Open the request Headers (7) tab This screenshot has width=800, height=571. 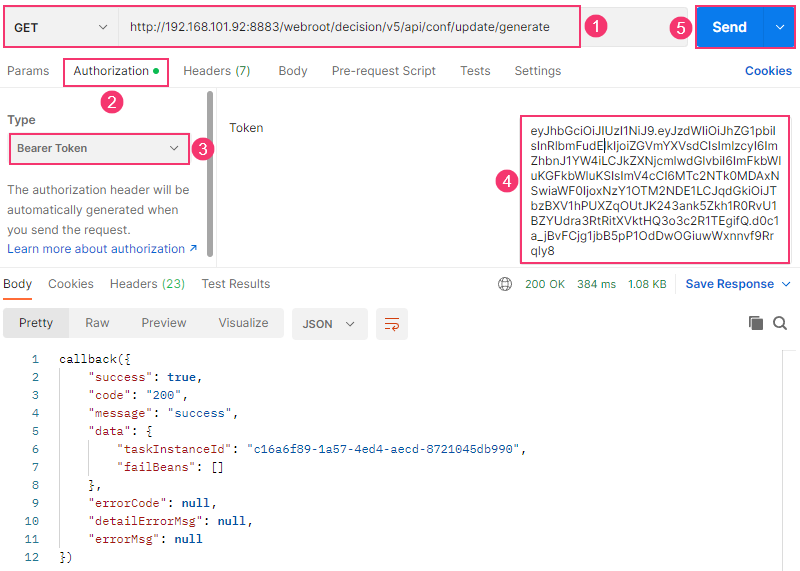[x=217, y=71]
